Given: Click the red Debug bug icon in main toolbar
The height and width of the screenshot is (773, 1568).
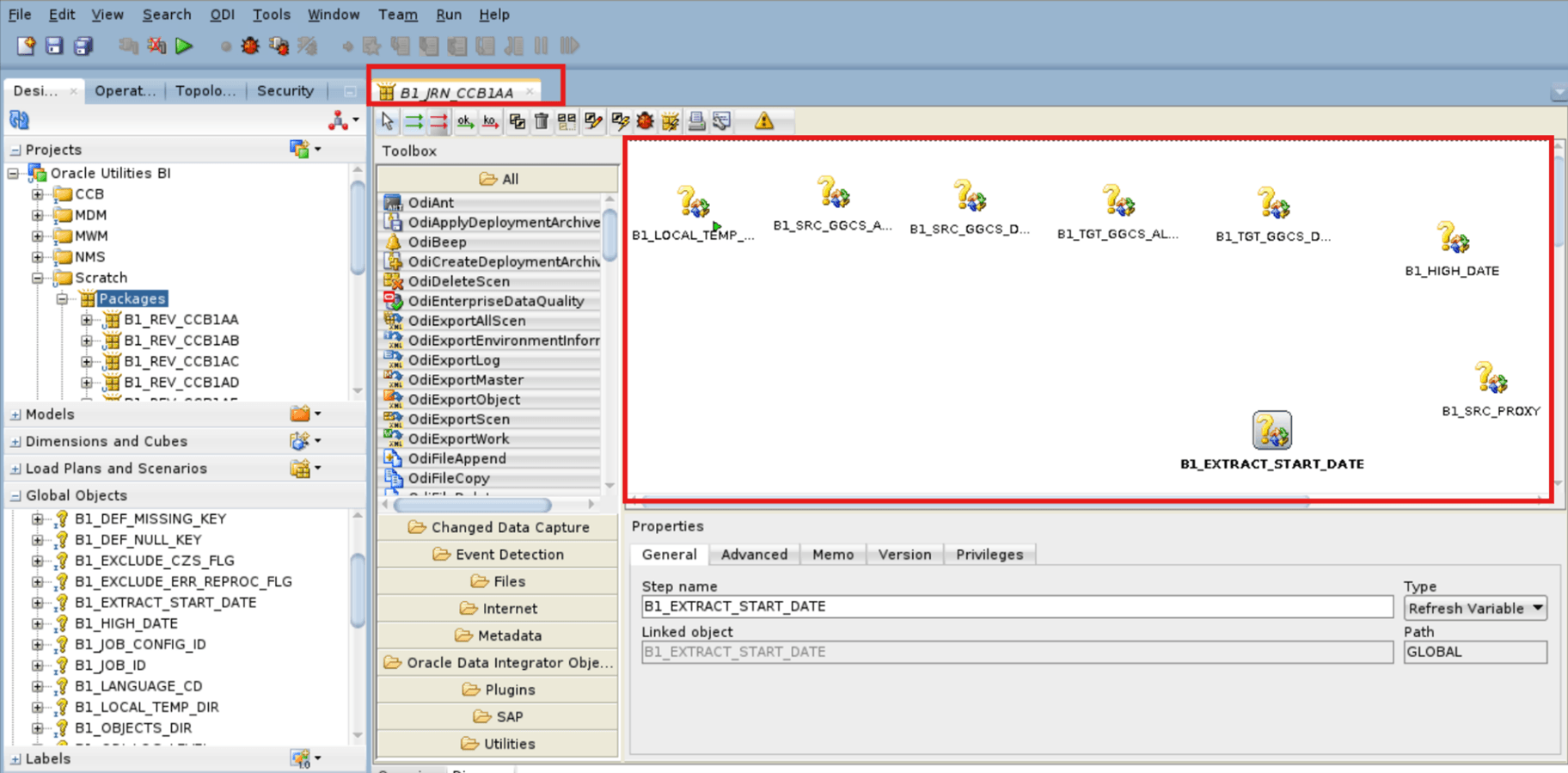Looking at the screenshot, I should coord(250,46).
